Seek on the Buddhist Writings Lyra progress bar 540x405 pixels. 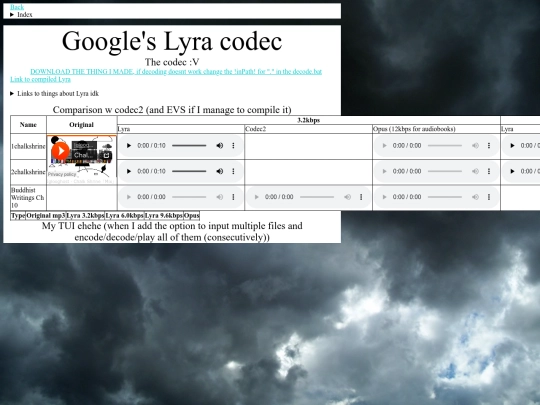coord(189,197)
